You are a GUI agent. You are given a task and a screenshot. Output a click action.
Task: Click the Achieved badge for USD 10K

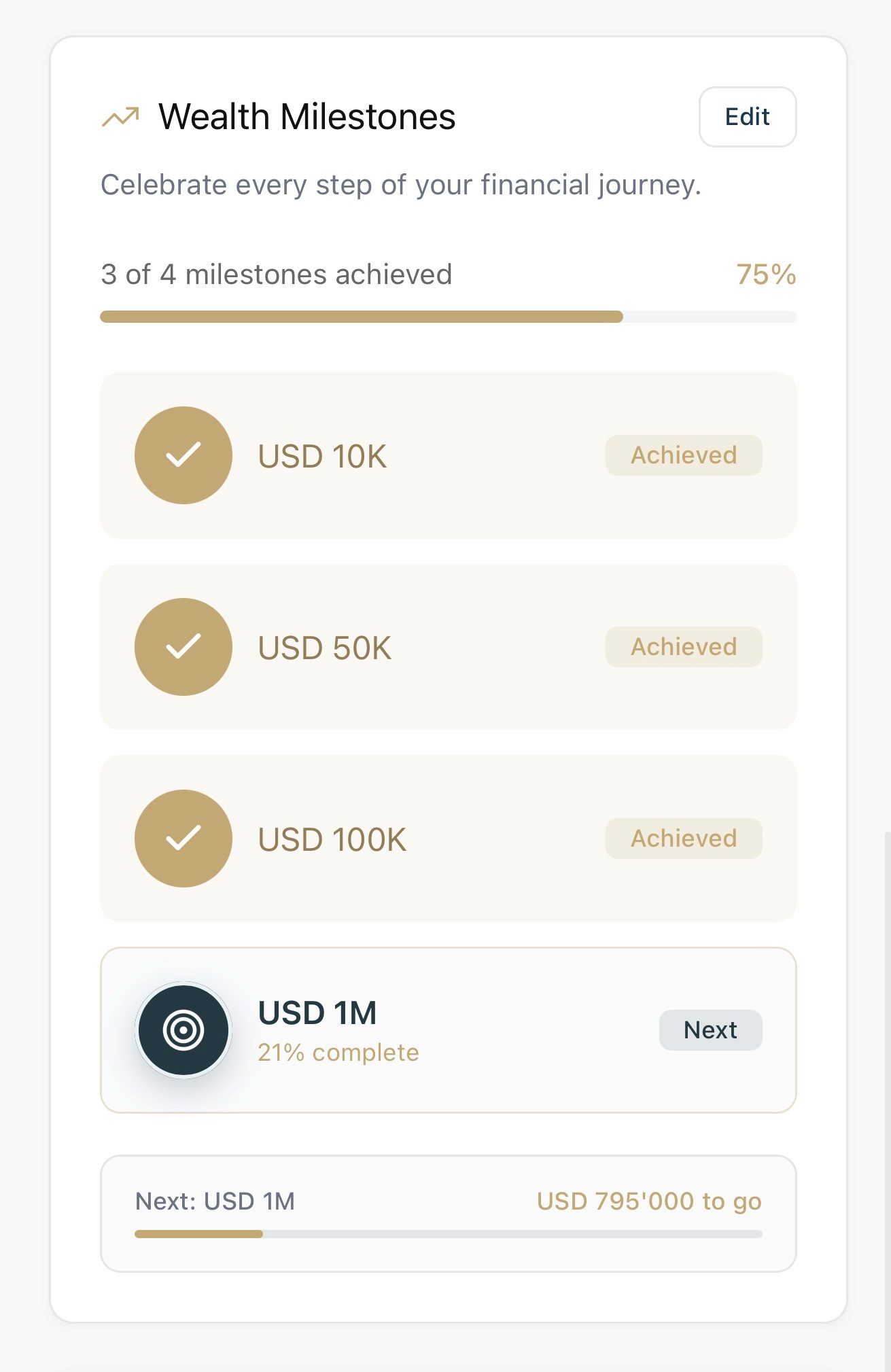point(684,455)
